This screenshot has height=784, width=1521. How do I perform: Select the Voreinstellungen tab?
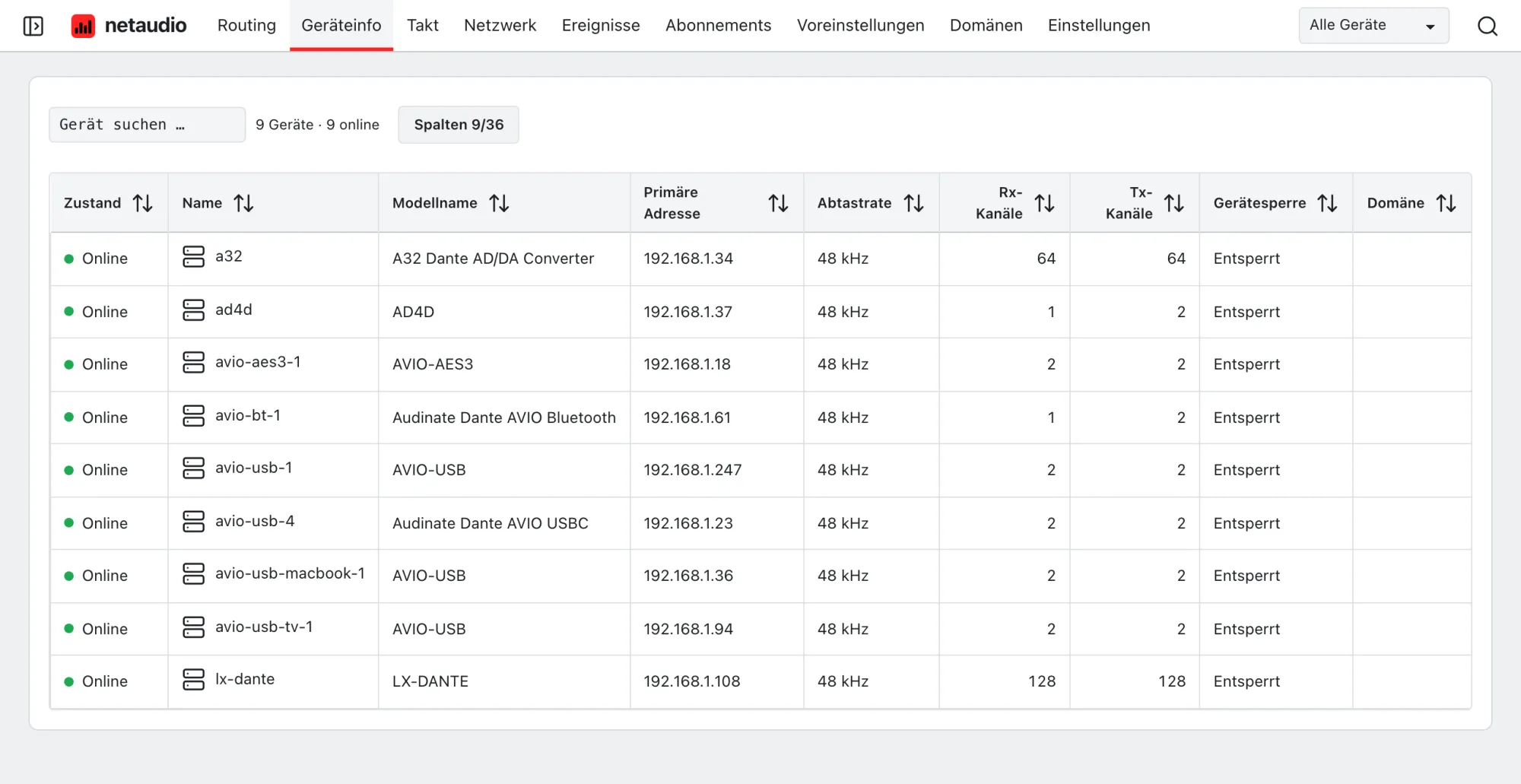click(x=860, y=26)
